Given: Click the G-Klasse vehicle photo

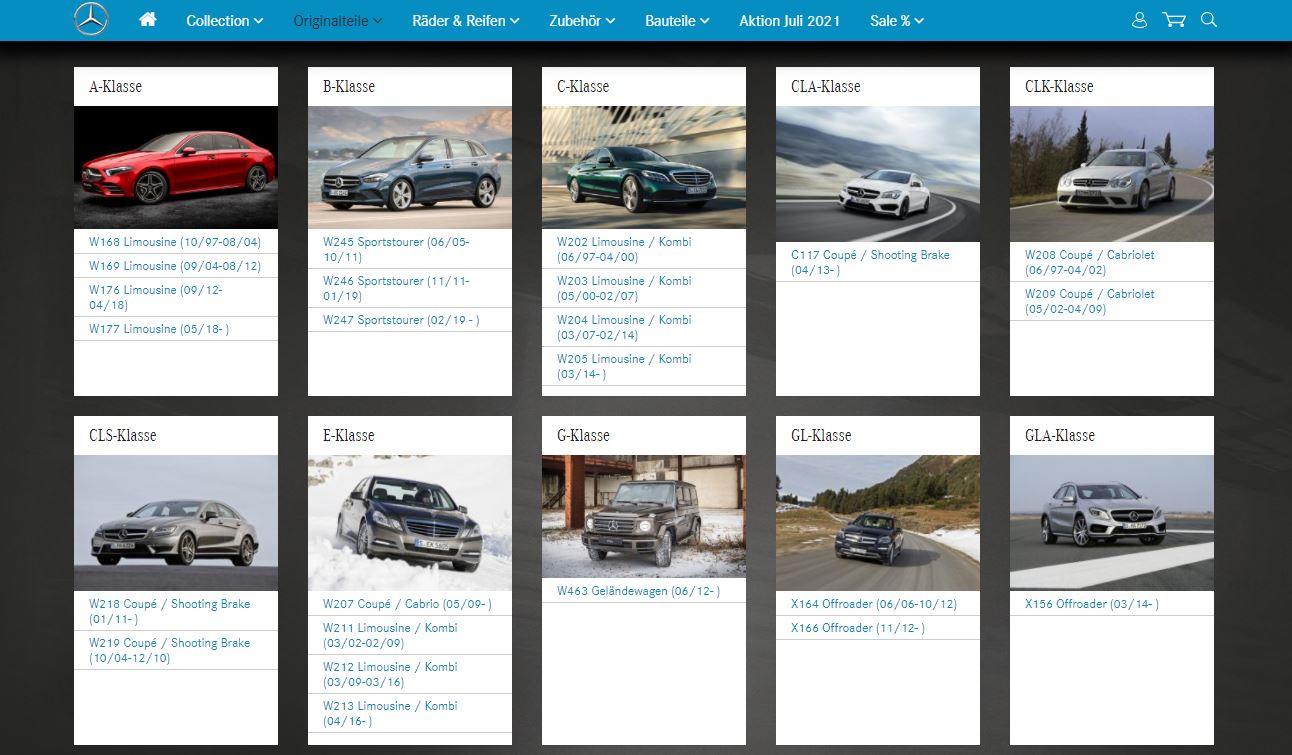Looking at the screenshot, I should 644,516.
